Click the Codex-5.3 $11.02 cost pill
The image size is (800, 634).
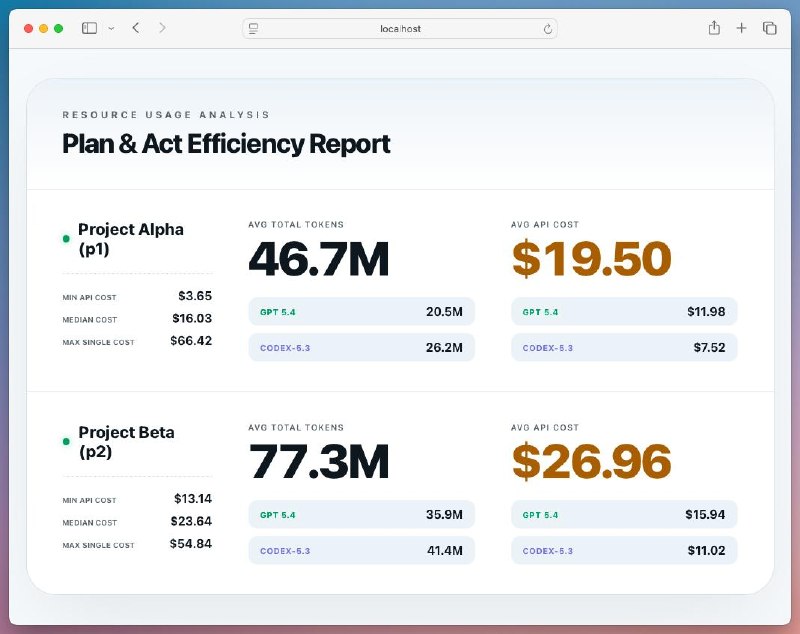tap(624, 551)
